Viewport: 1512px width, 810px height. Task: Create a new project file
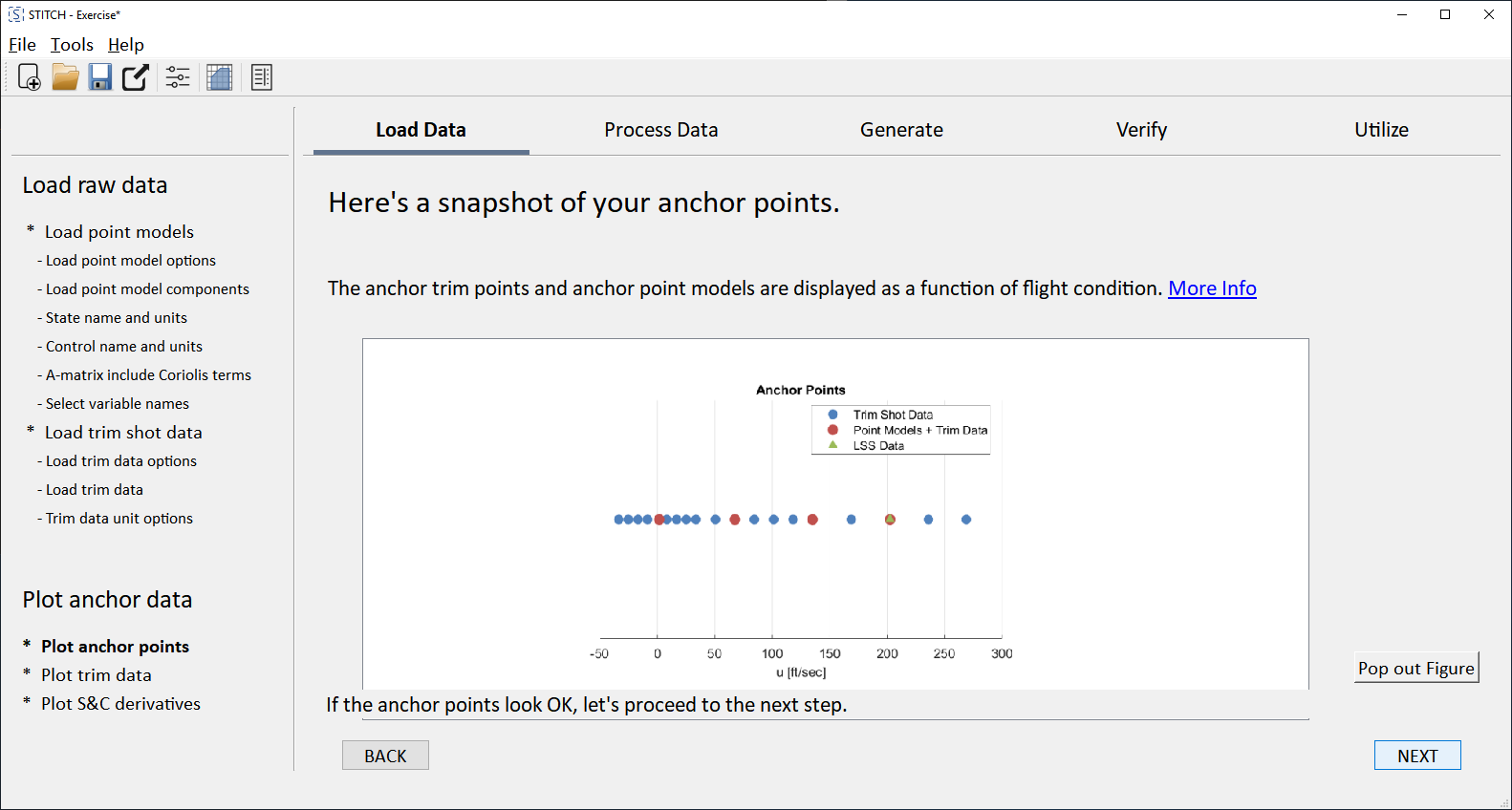click(x=29, y=77)
